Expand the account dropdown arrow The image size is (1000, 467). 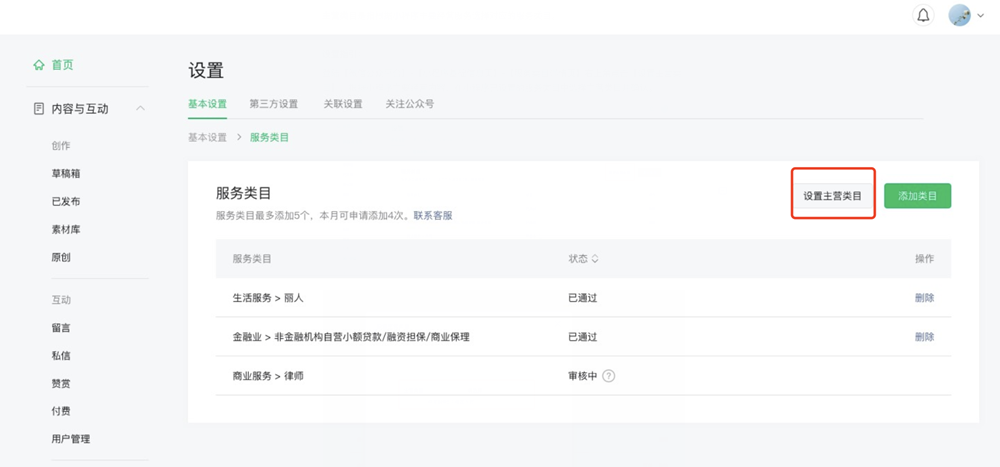tap(980, 17)
